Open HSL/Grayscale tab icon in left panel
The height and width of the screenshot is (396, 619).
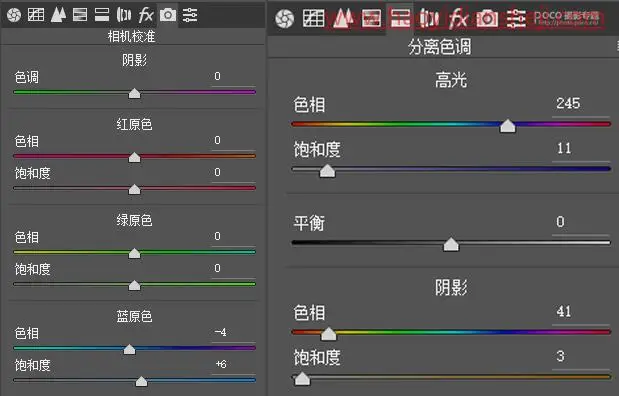click(80, 15)
